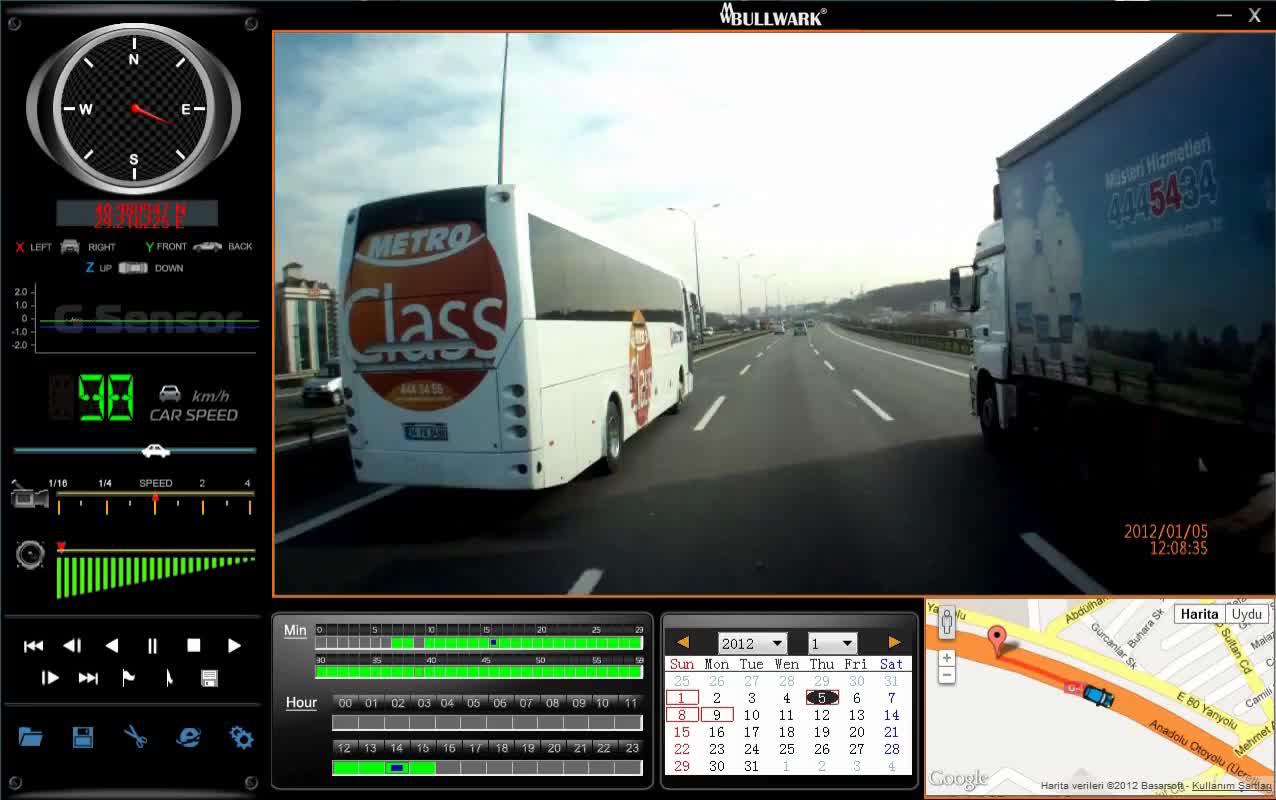Click the dashcam video frame
Viewport: 1276px width, 800px height.
tap(774, 314)
